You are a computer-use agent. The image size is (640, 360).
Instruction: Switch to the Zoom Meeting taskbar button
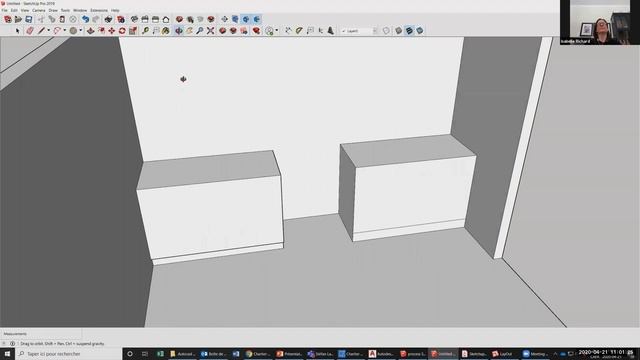coord(536,354)
